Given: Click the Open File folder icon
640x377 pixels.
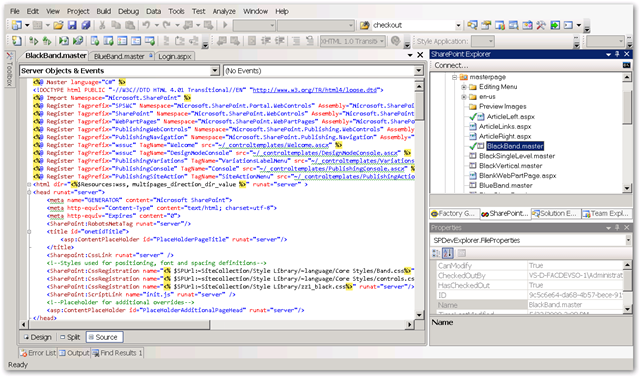Looking at the screenshot, I should pos(58,25).
